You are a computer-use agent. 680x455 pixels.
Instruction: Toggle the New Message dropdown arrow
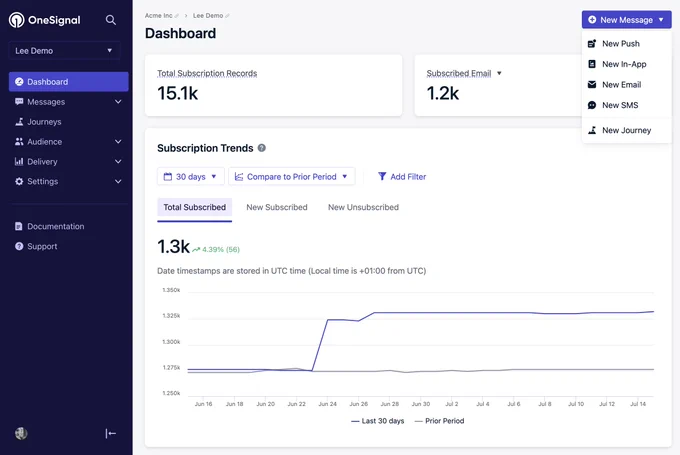coord(661,20)
